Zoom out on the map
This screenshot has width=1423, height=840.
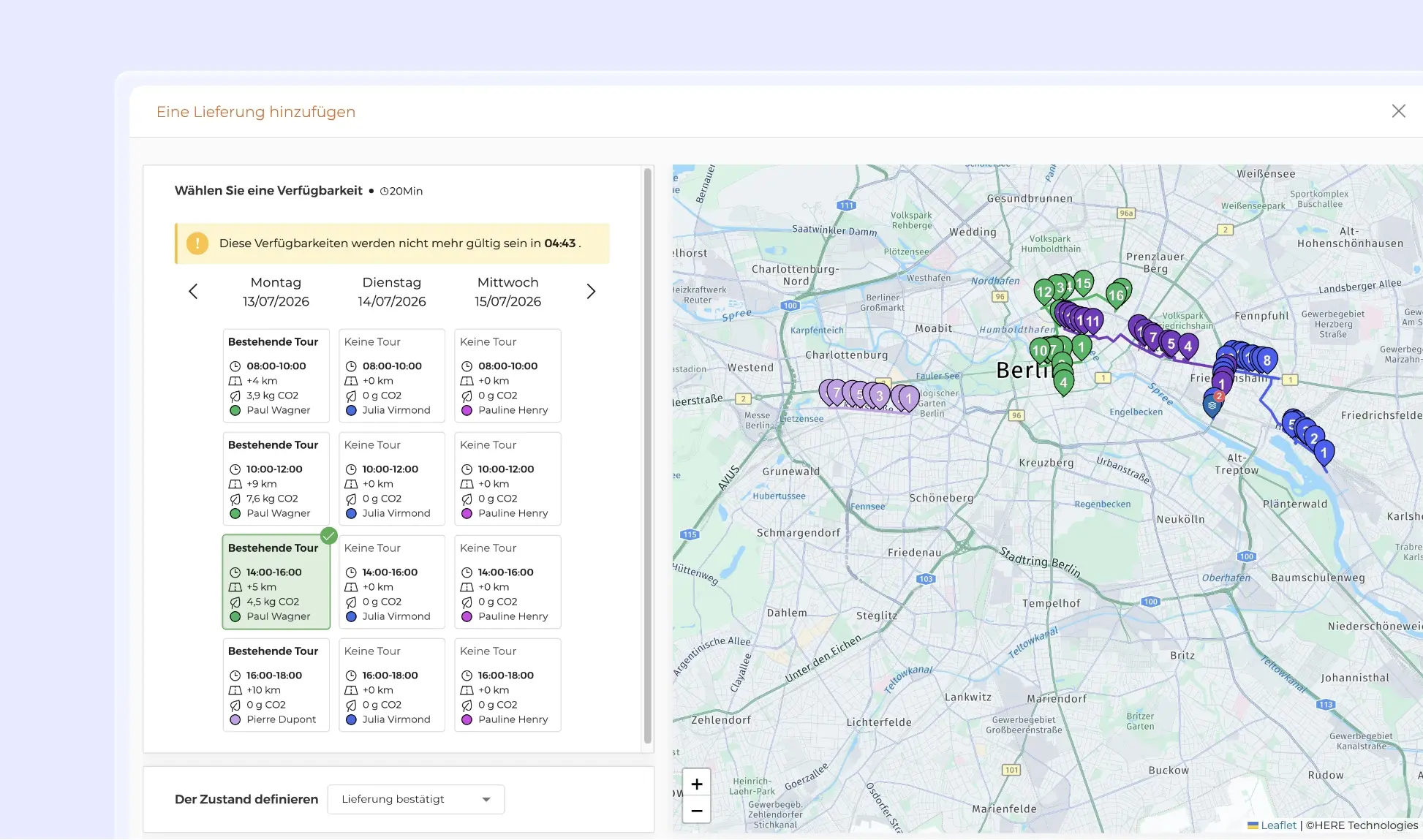click(697, 811)
